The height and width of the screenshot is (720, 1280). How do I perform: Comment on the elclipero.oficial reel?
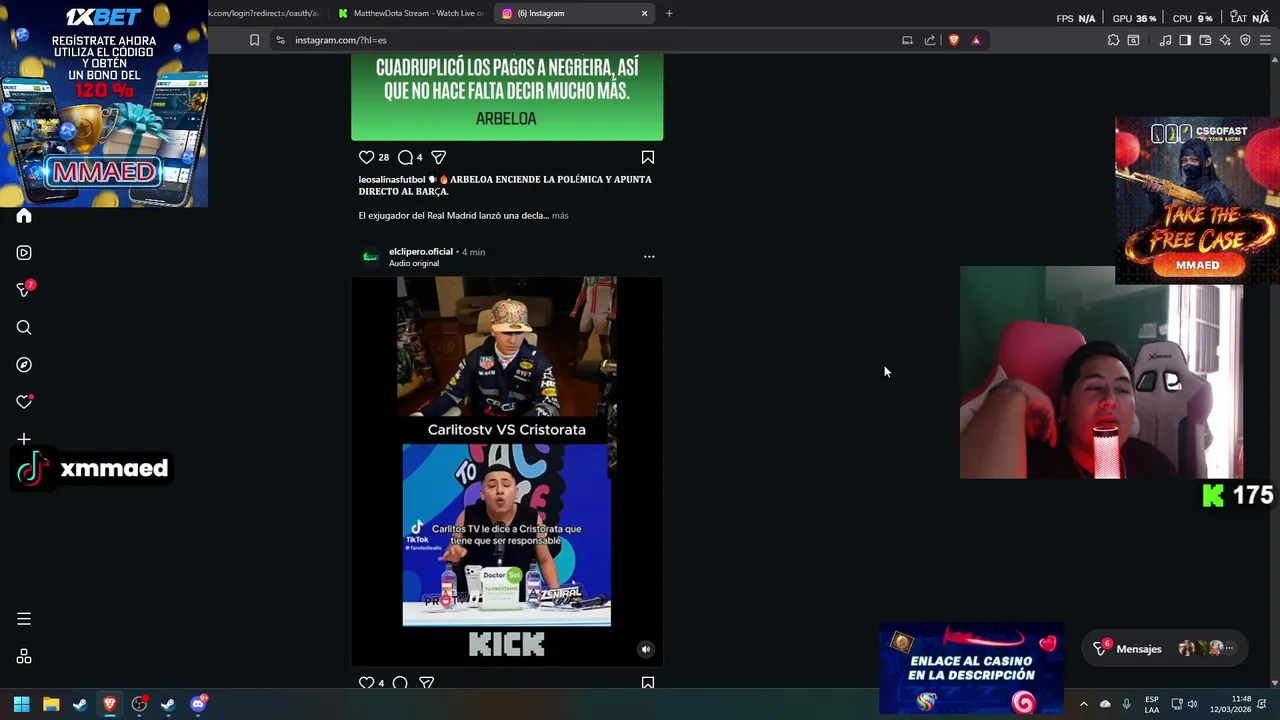pos(400,683)
